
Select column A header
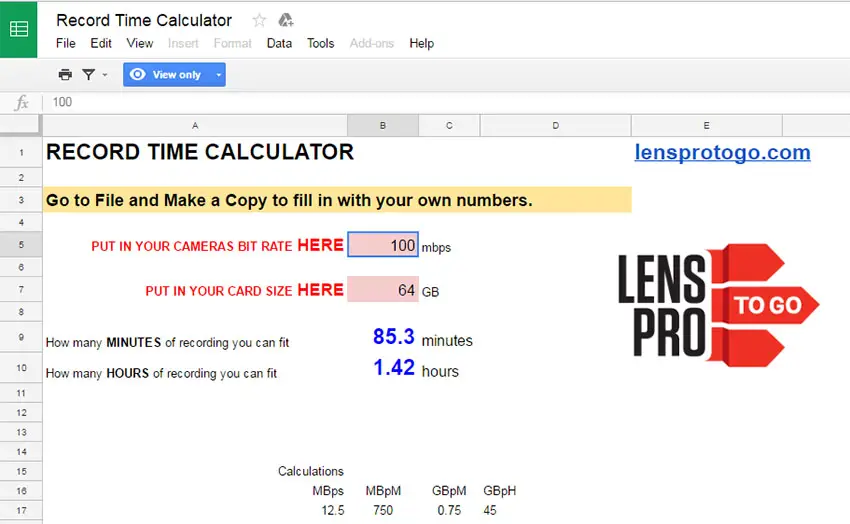point(195,126)
